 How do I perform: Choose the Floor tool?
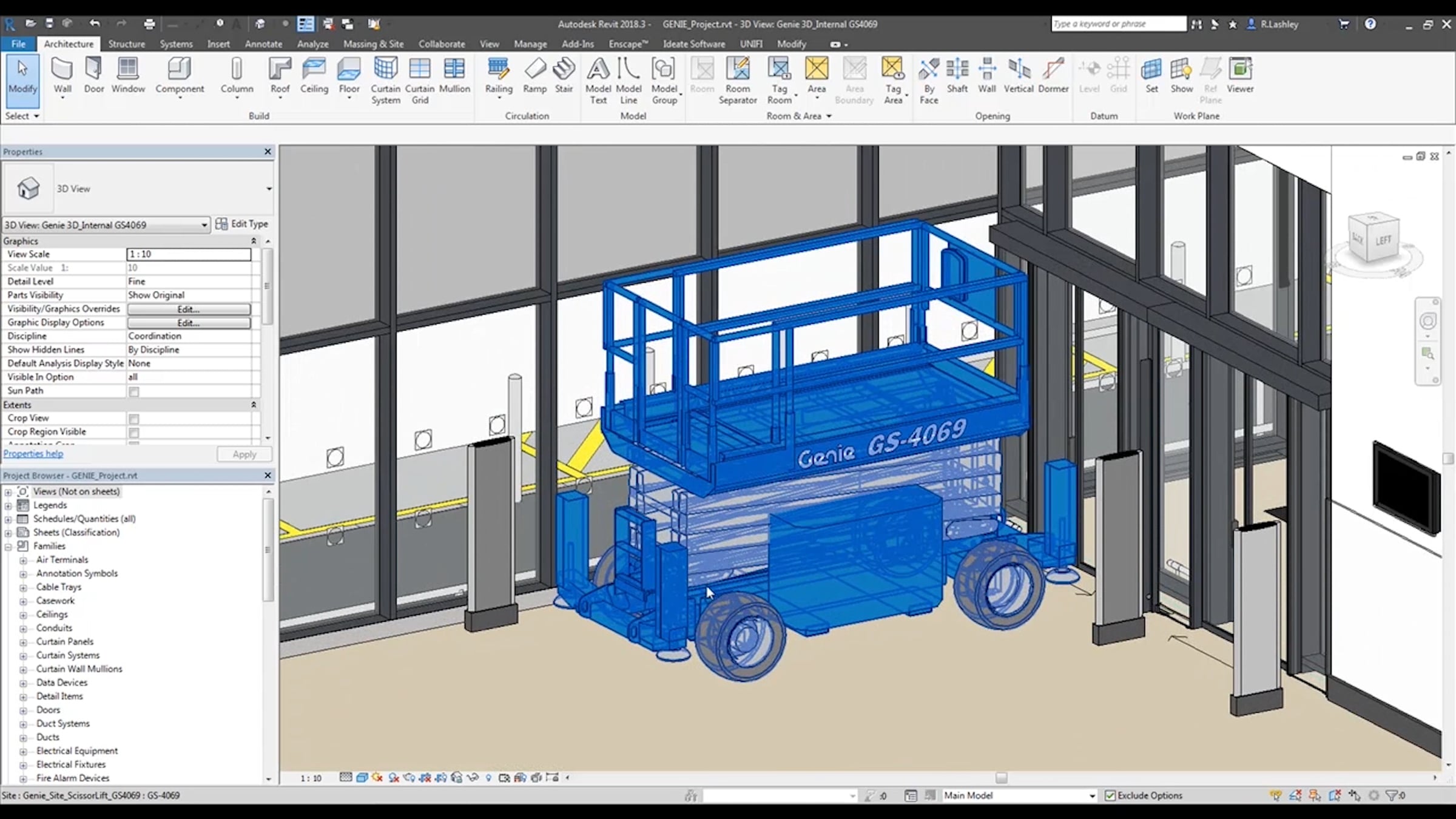(x=349, y=76)
